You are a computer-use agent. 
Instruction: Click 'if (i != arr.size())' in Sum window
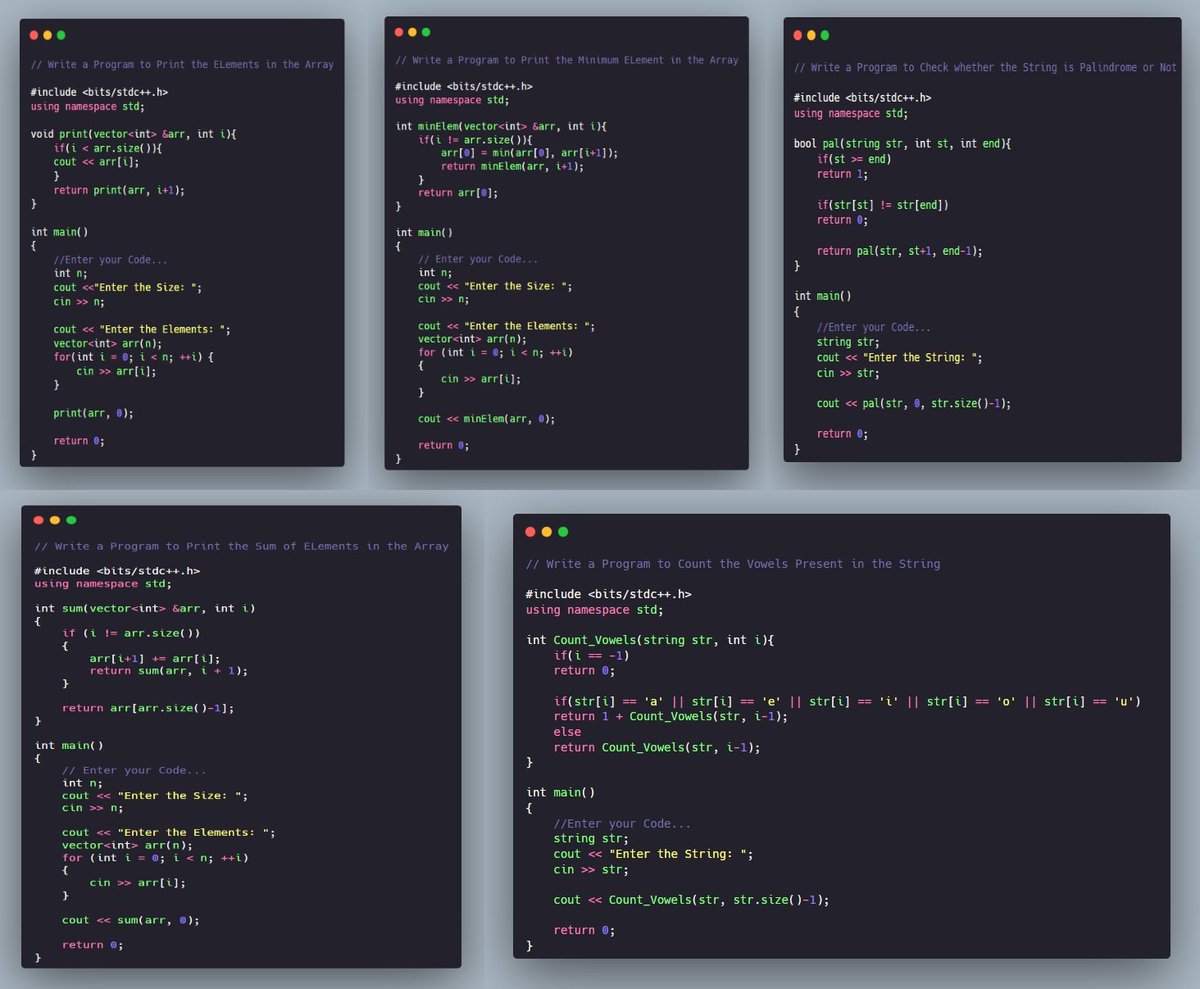tap(132, 633)
